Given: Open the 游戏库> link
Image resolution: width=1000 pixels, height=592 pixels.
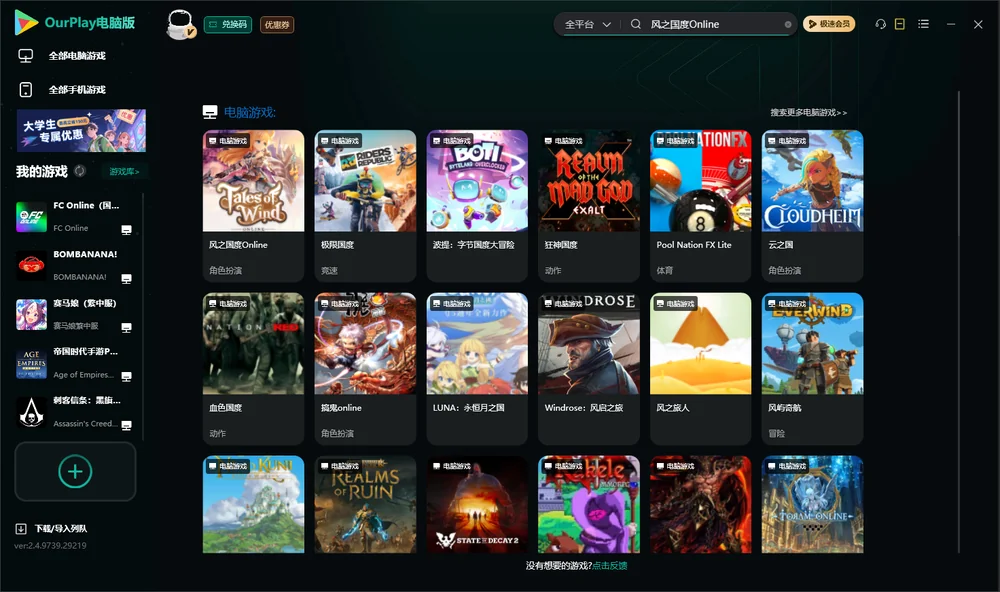Looking at the screenshot, I should pos(124,172).
